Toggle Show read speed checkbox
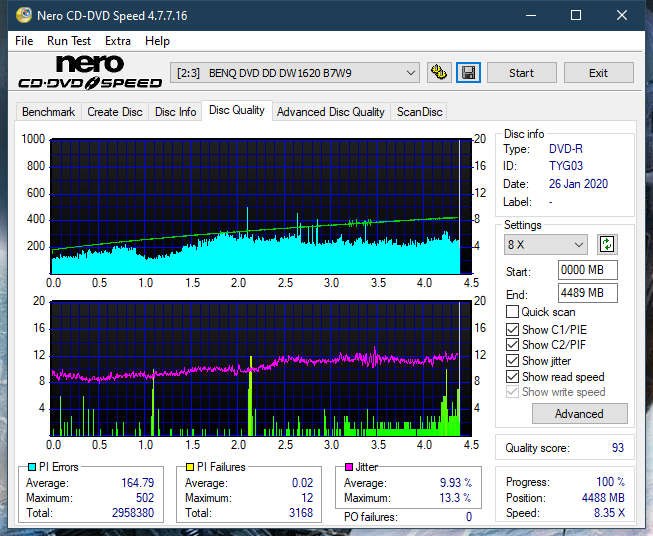653x536 pixels. click(512, 376)
